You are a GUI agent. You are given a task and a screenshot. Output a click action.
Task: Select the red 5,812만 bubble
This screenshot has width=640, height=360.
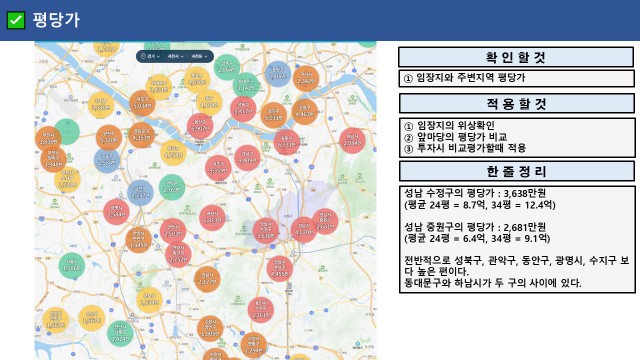tap(243, 109)
